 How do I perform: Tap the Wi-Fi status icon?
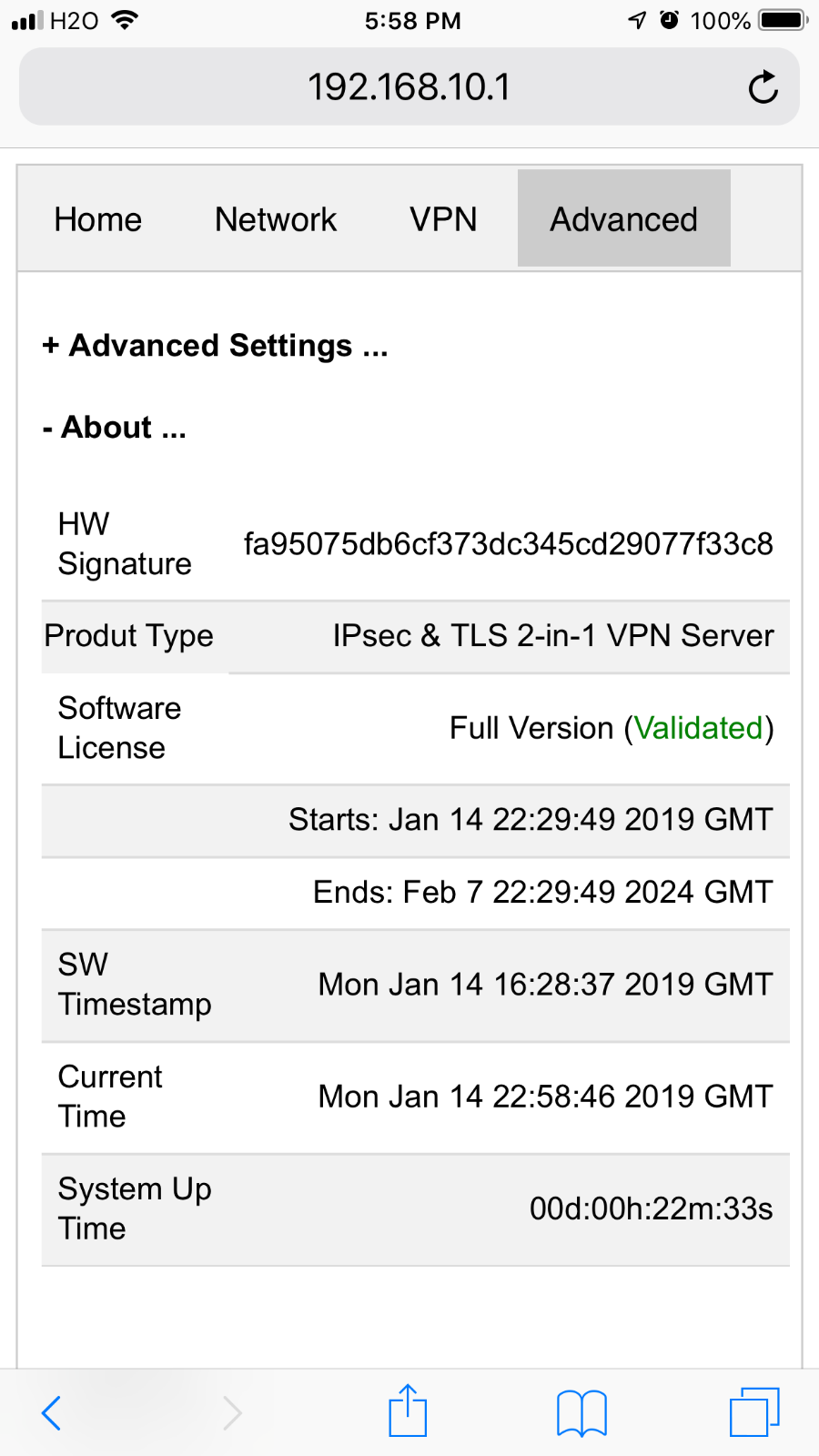coord(124,19)
